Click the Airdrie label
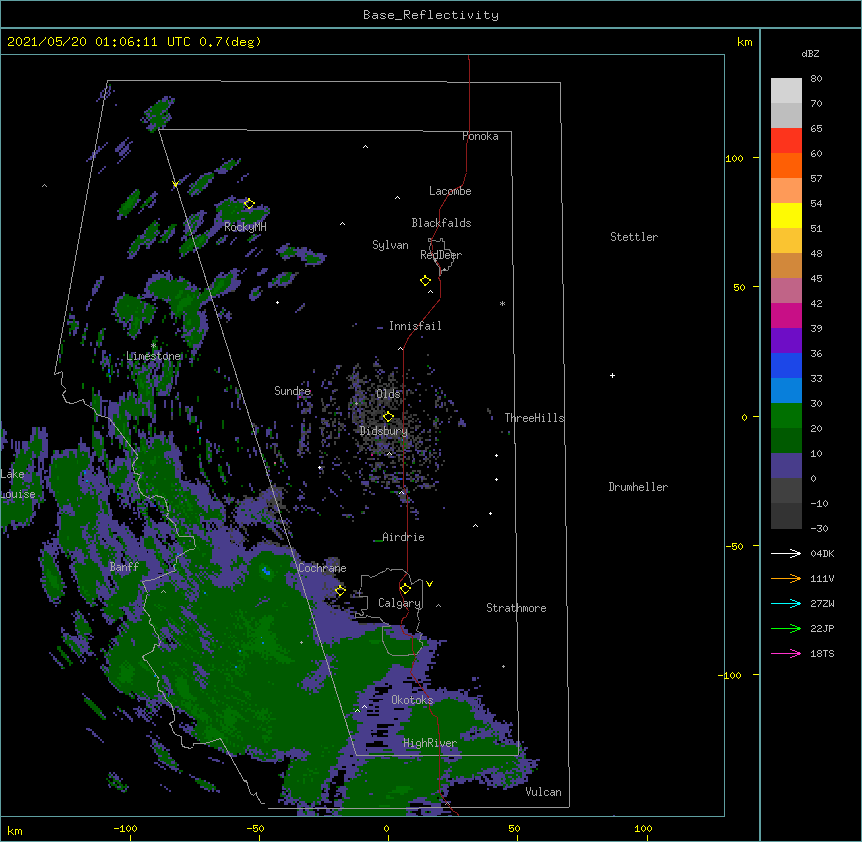Image resolution: width=862 pixels, height=842 pixels. tap(404, 537)
